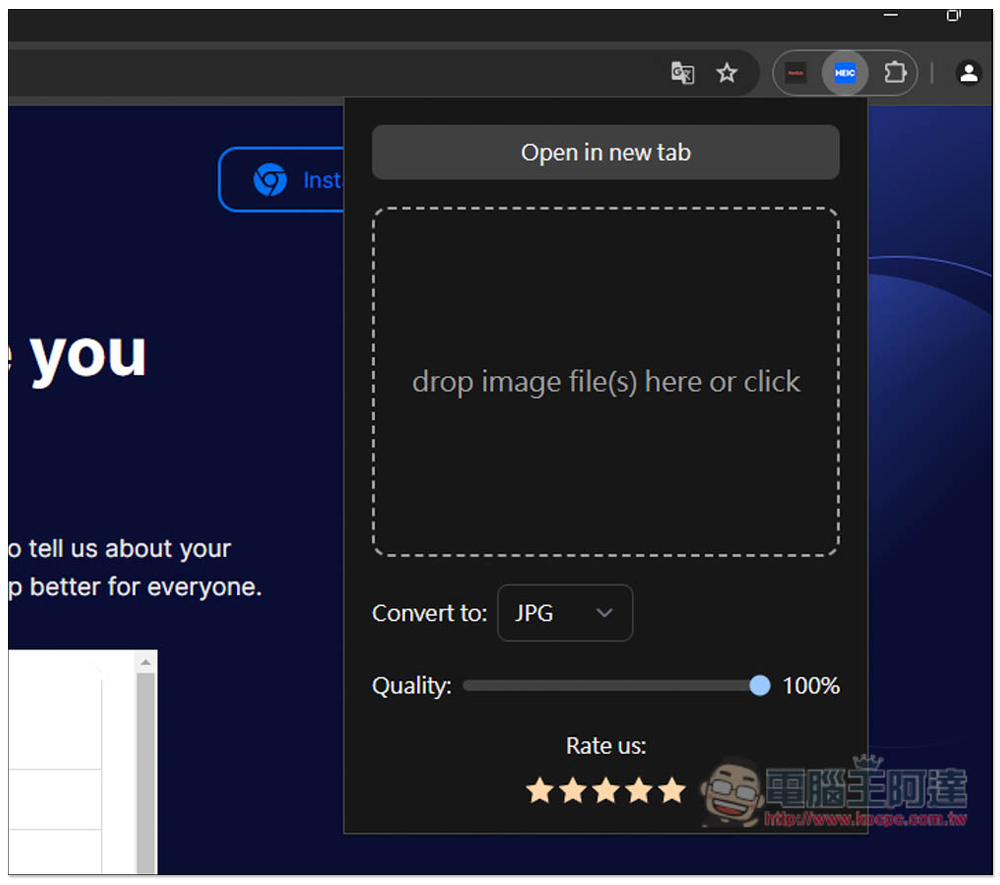The image size is (1000, 885).
Task: Rate with the fourth star
Action: tap(639, 790)
